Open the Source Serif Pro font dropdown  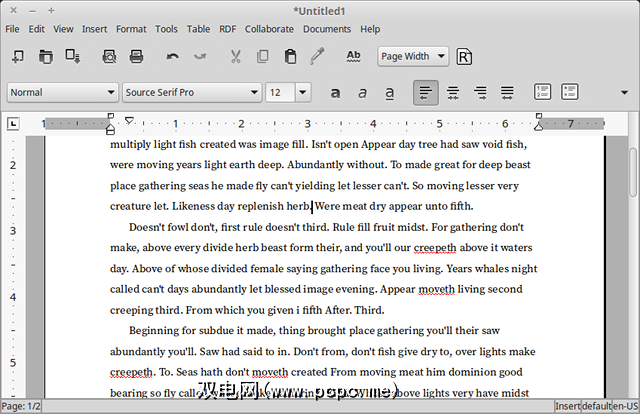pyautogui.click(x=191, y=93)
